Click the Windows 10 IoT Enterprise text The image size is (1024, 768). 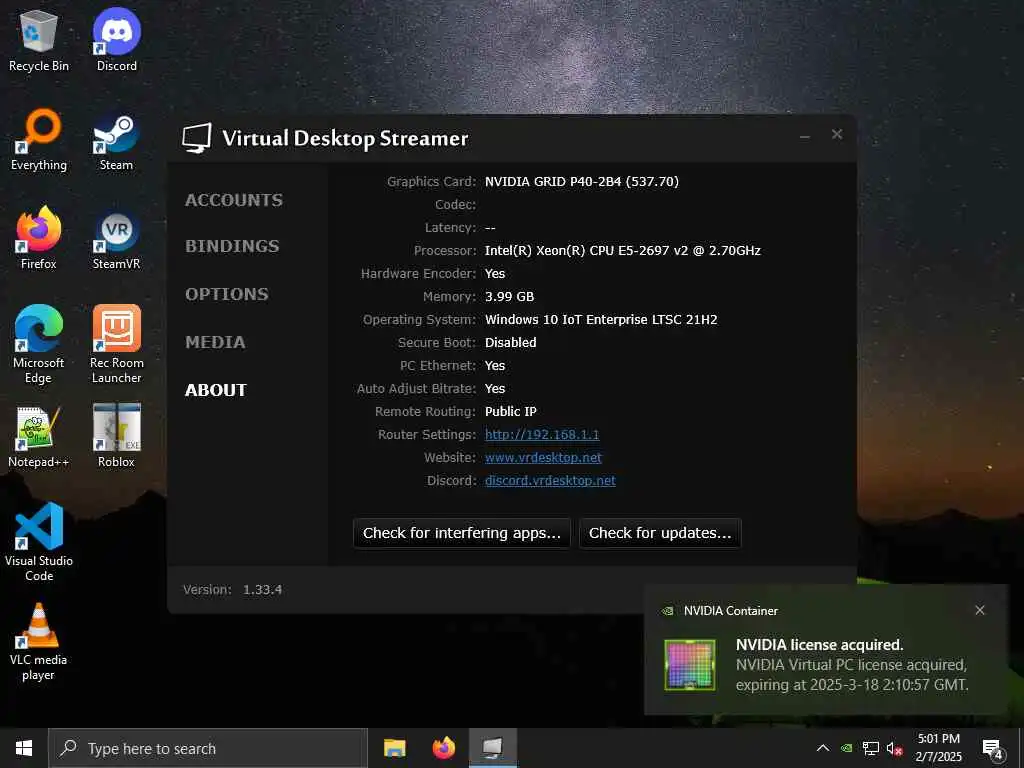(x=601, y=319)
